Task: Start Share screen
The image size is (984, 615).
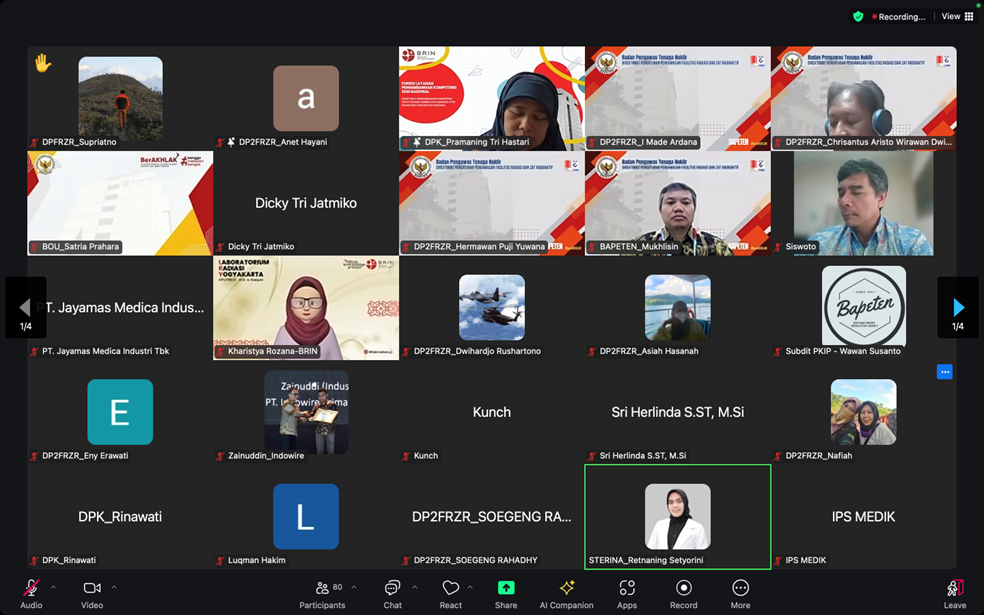Action: coord(506,589)
